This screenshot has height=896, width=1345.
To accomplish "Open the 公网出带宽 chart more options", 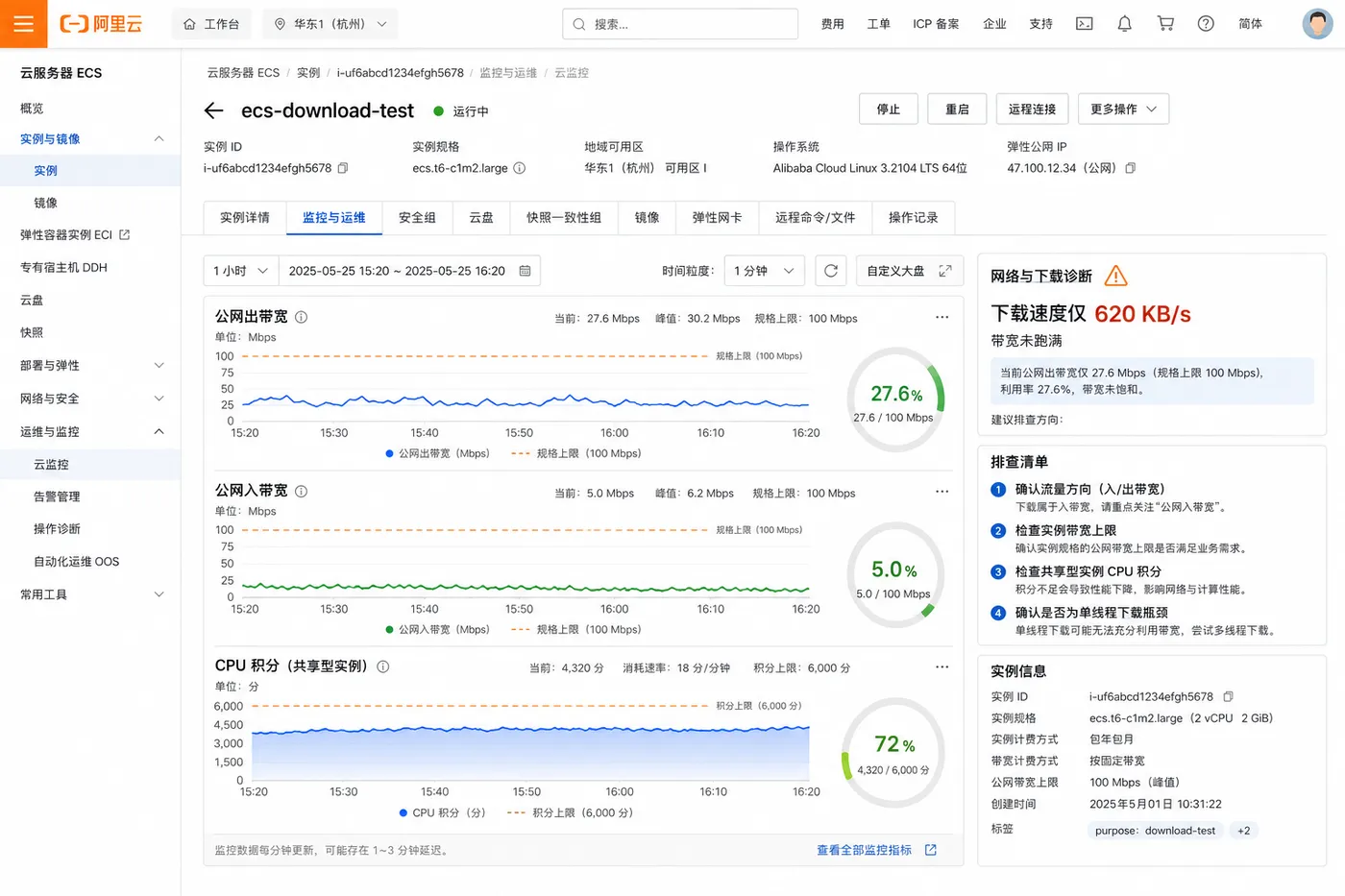I will (941, 317).
